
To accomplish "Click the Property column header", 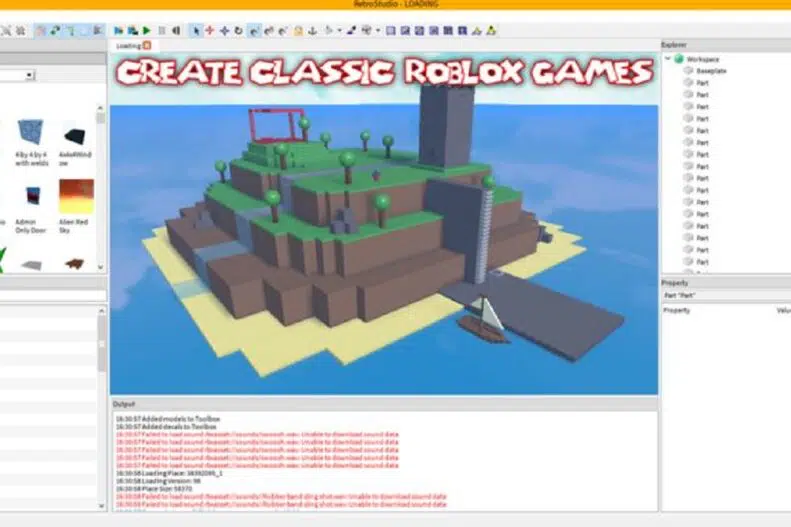I will 676,310.
